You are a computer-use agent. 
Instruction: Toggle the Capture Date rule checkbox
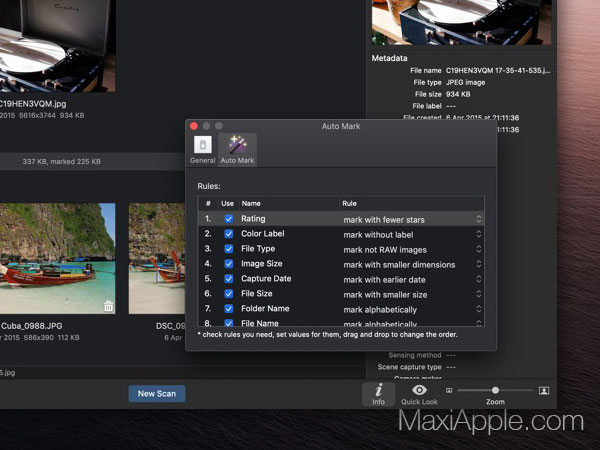click(x=228, y=279)
